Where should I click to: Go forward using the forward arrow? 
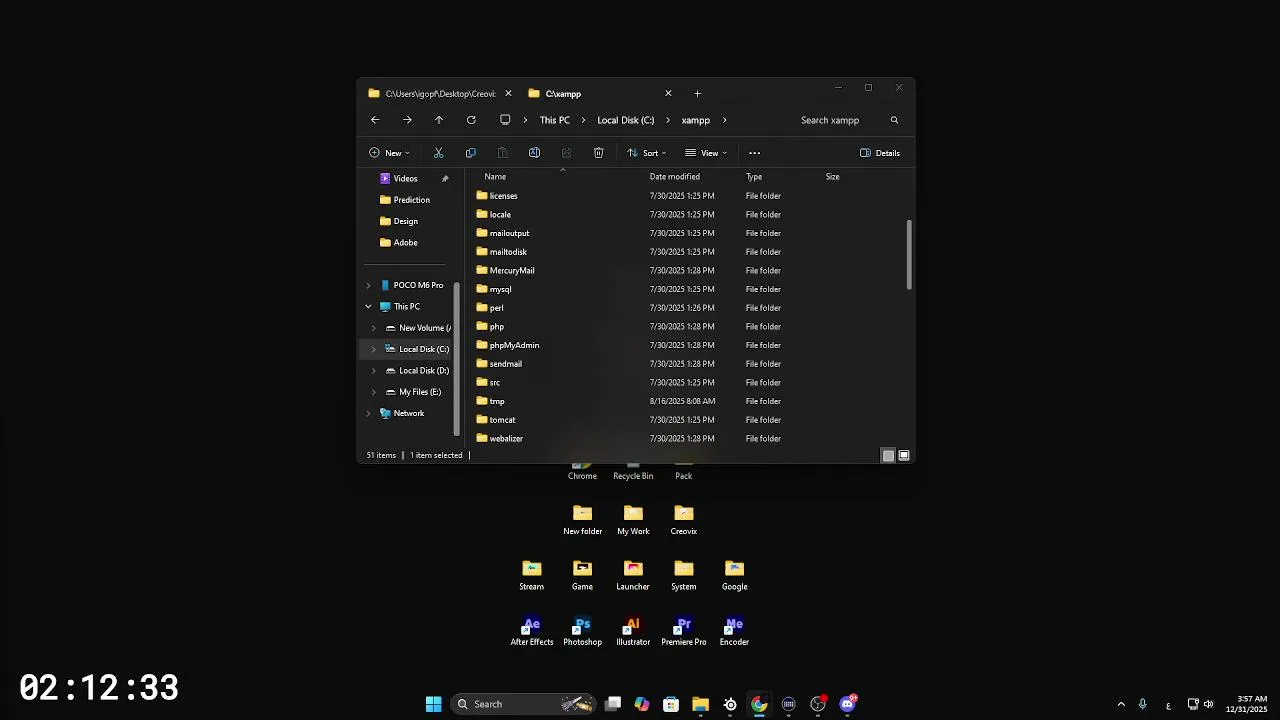point(407,120)
